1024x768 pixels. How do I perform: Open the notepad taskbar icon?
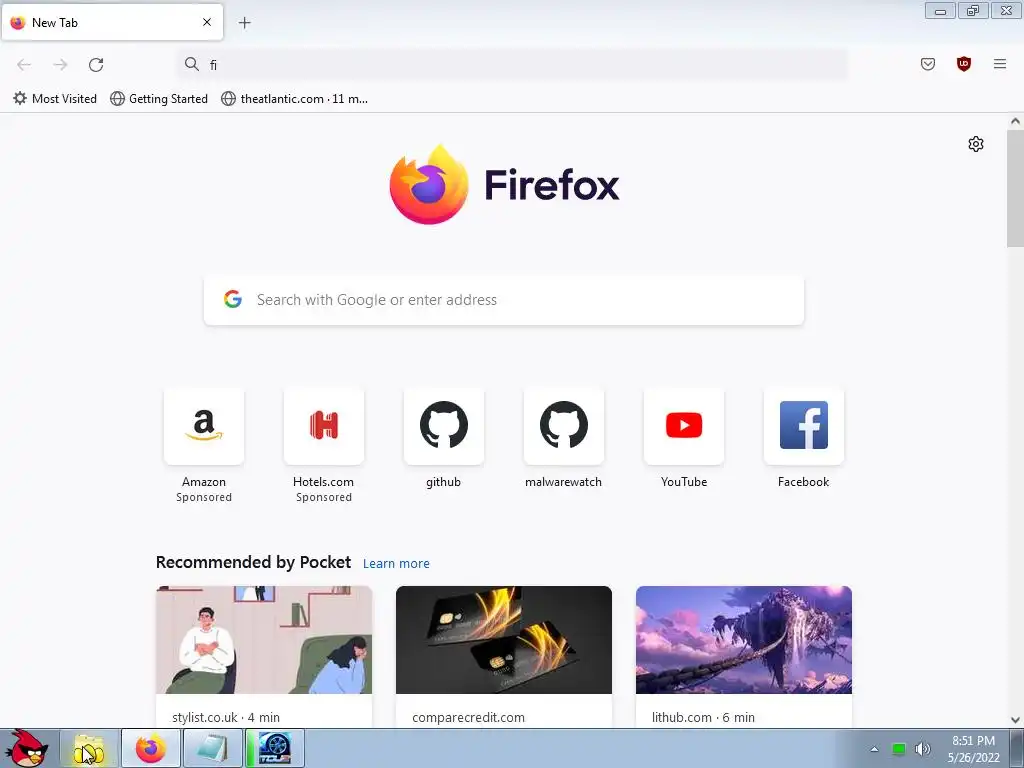click(212, 749)
